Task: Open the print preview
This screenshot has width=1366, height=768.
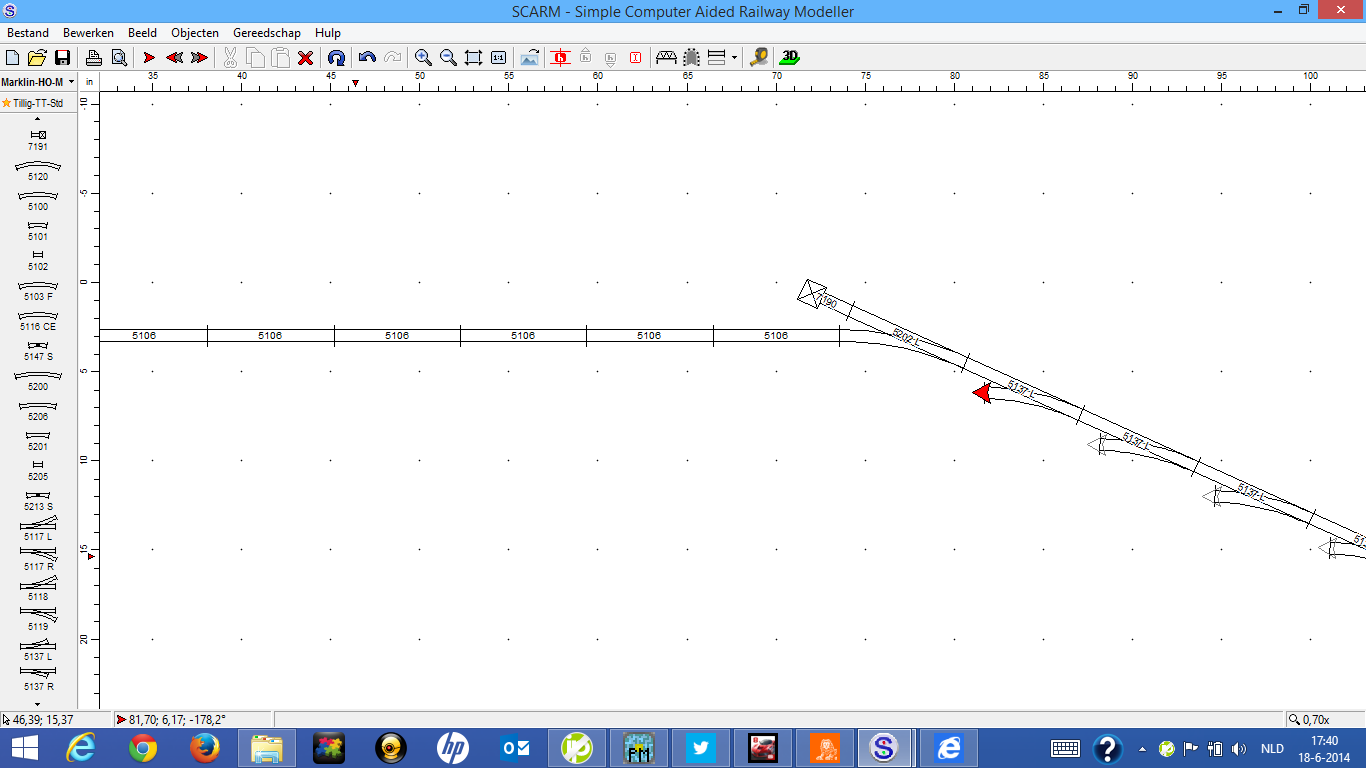Action: point(118,58)
